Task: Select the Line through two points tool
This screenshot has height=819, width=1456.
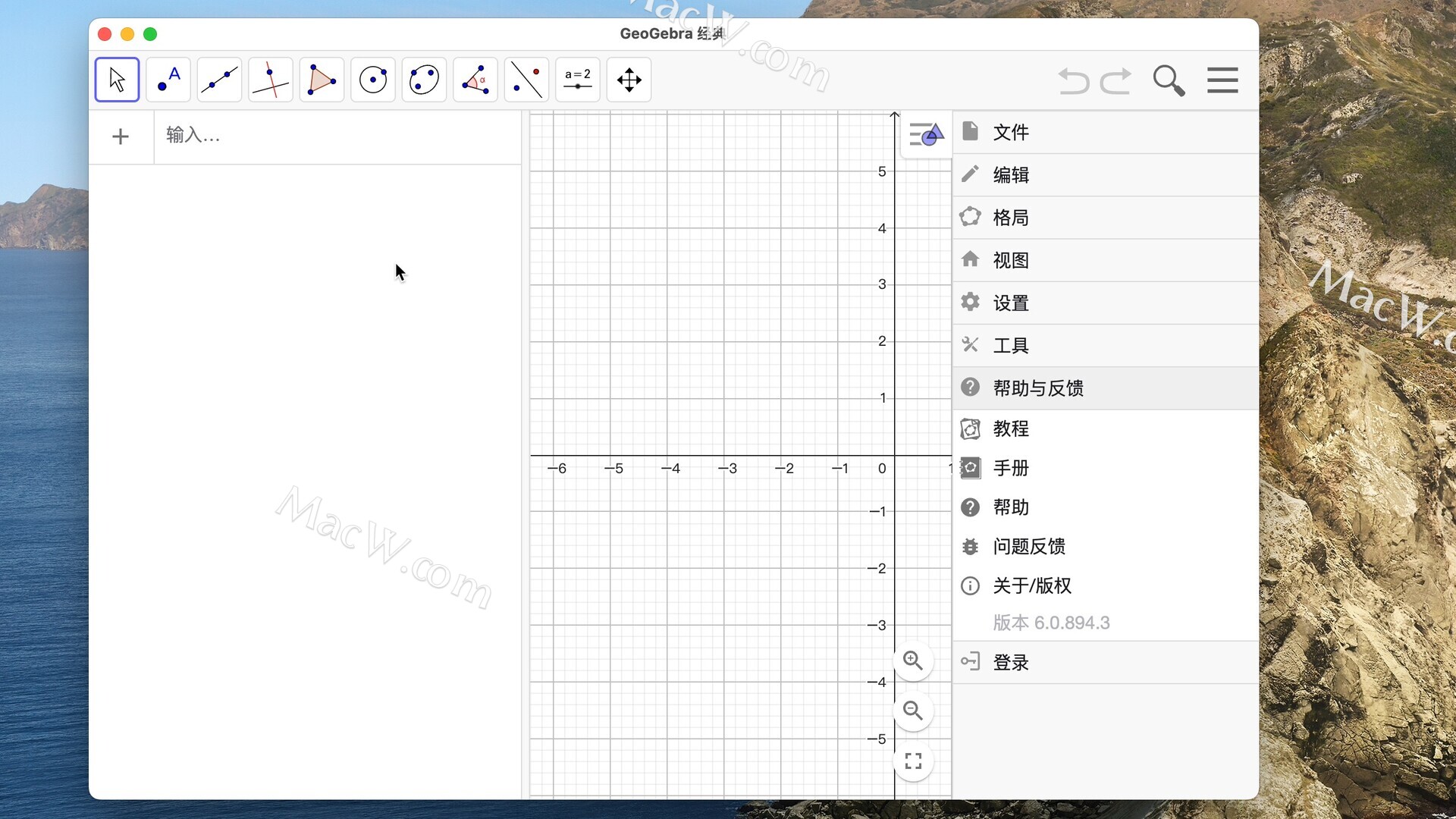Action: click(219, 80)
